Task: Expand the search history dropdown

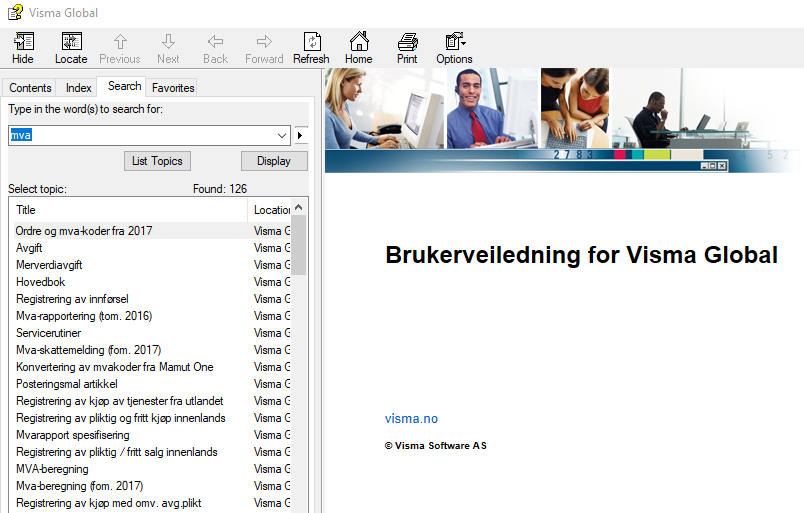Action: (282, 135)
